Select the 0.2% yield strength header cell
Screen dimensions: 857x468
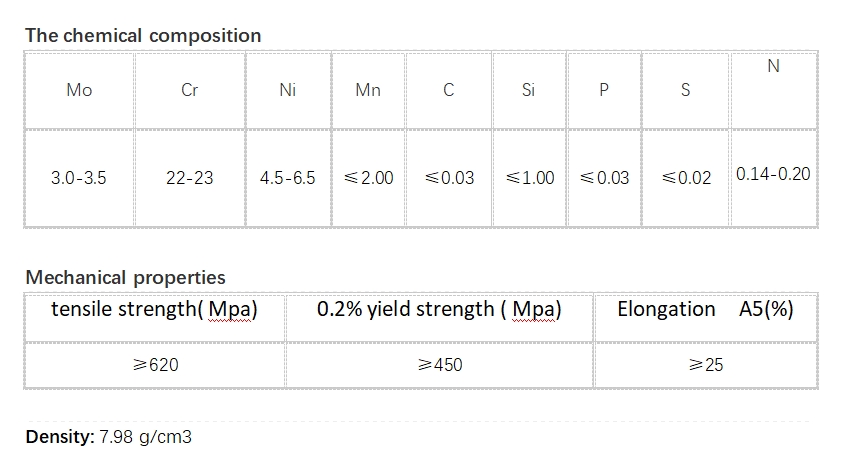(439, 318)
